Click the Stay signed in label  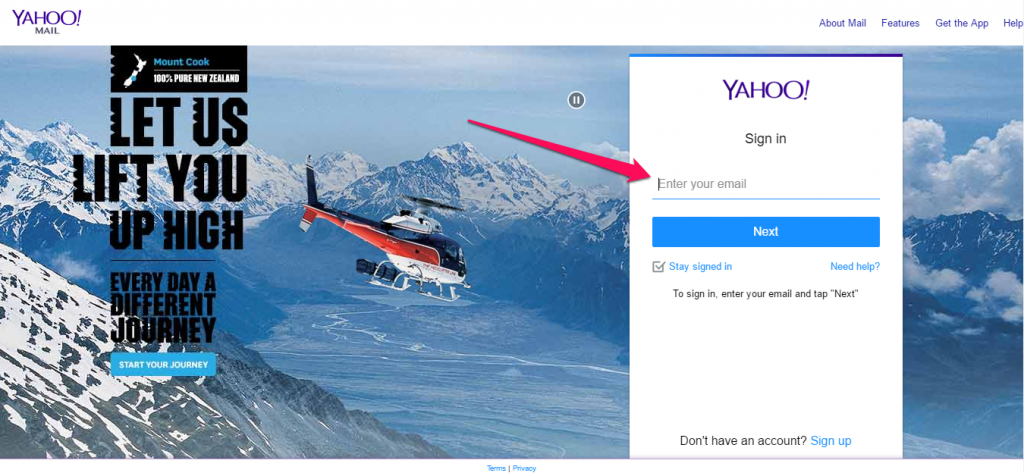point(700,267)
